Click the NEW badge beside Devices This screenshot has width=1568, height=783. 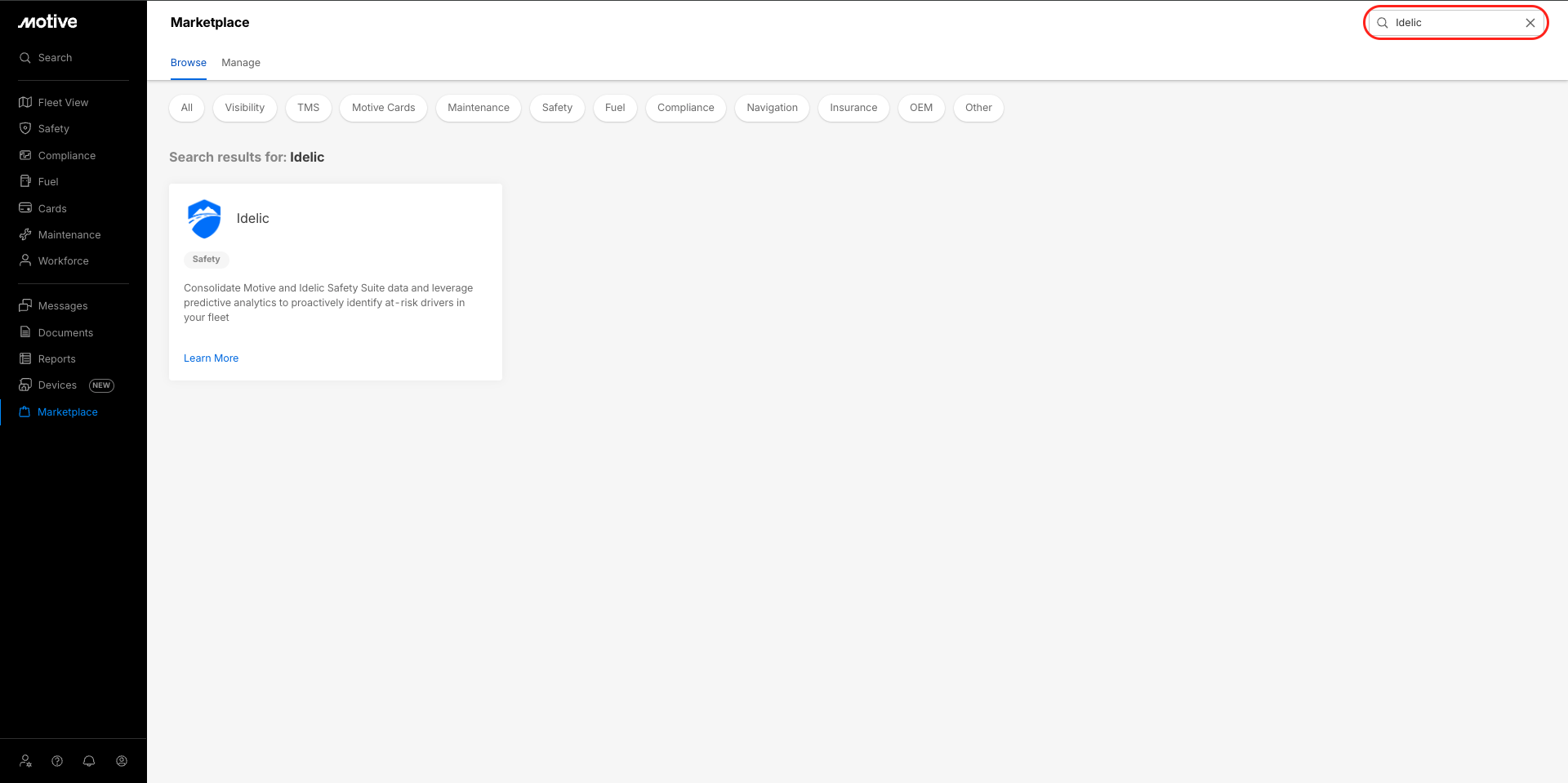tap(101, 385)
